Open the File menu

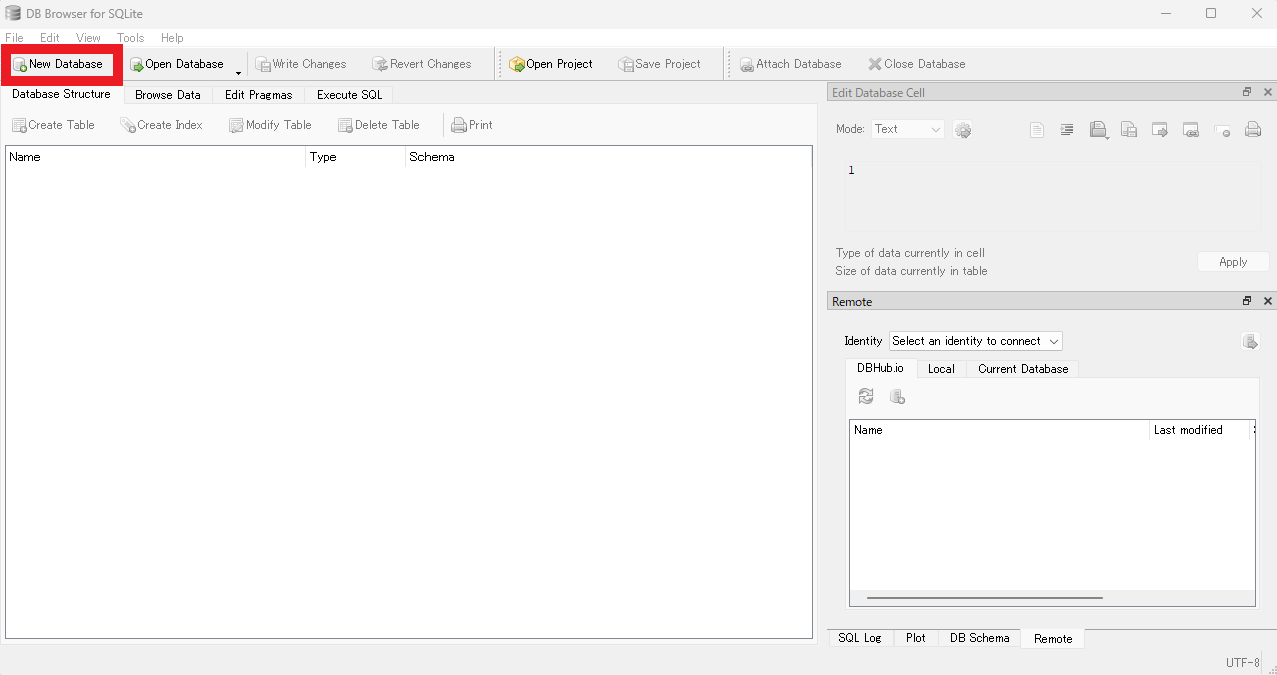point(14,38)
